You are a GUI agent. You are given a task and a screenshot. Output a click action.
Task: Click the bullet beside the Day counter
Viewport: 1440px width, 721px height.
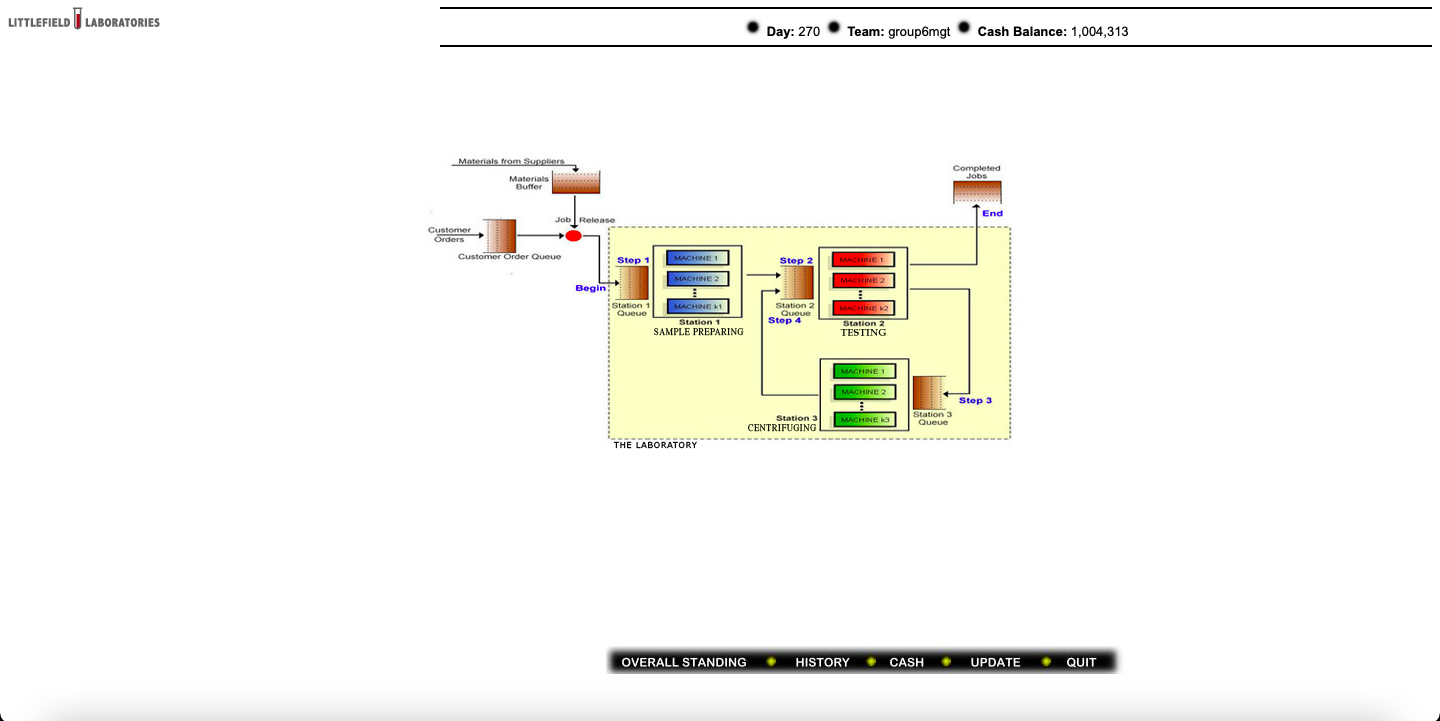(x=752, y=27)
